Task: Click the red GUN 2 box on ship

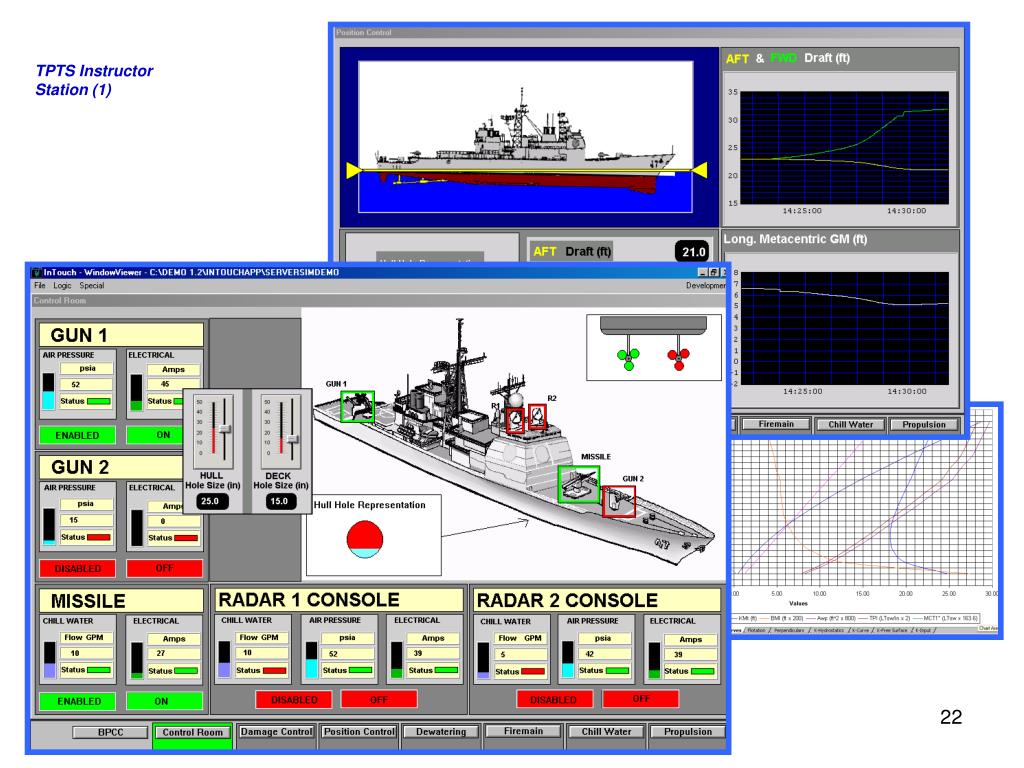Action: [618, 501]
